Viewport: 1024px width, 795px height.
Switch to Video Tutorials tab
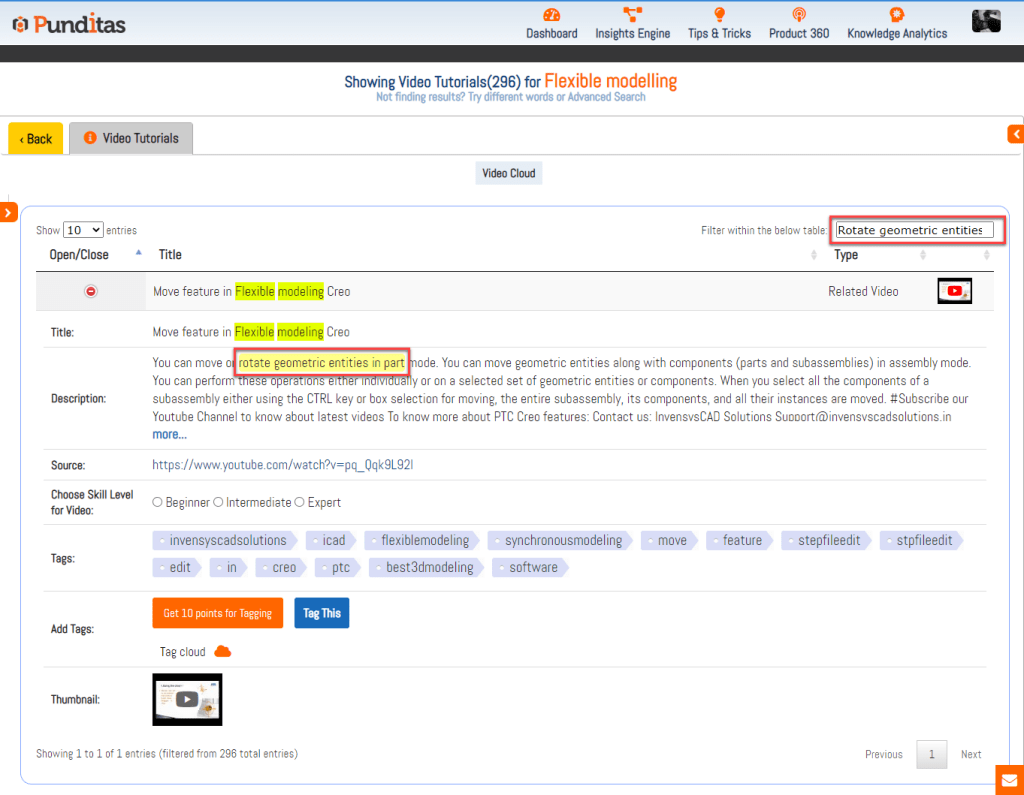131,139
